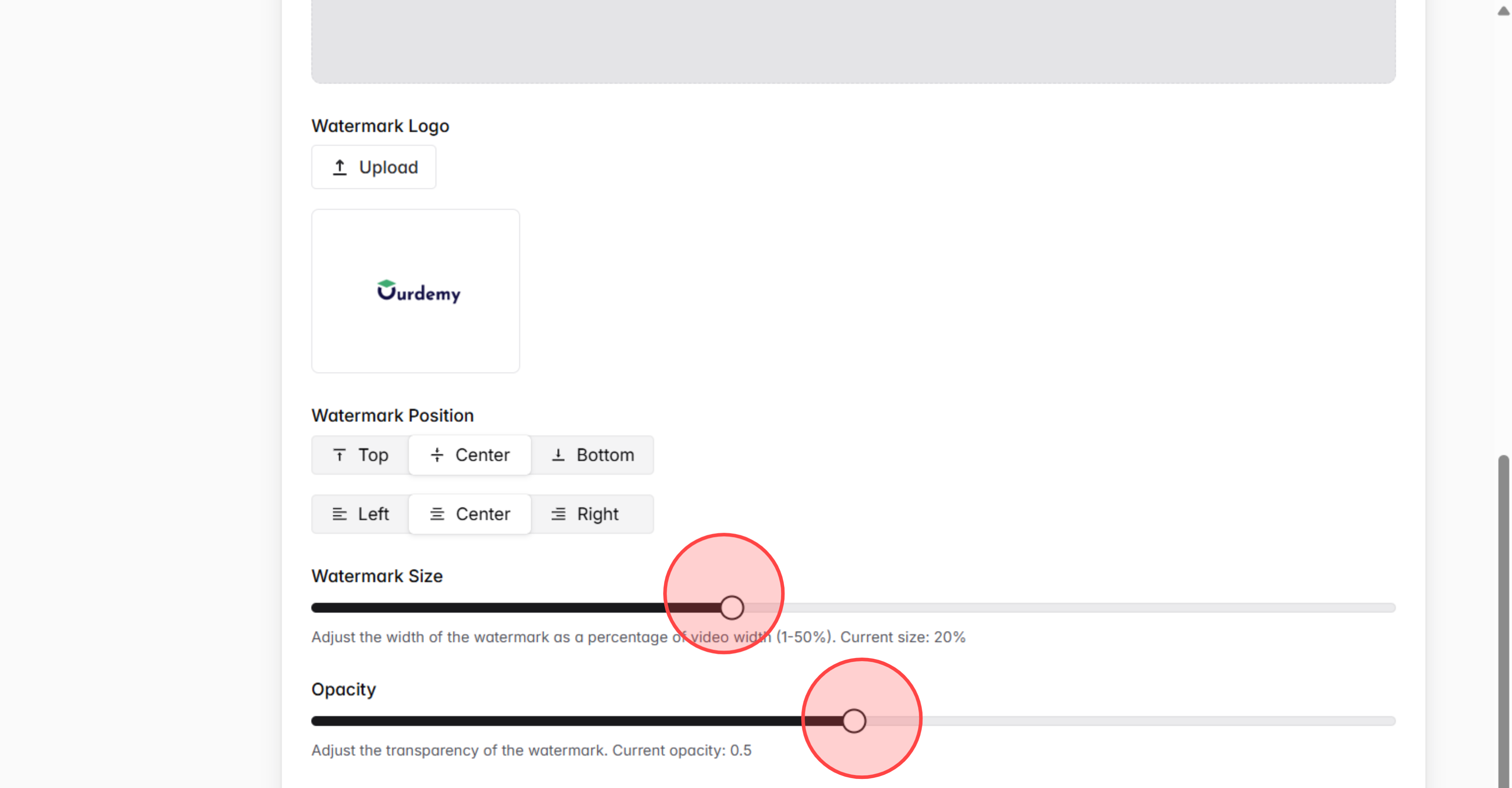The image size is (1512, 788).
Task: Click the Opacity slider handle
Action: [855, 721]
